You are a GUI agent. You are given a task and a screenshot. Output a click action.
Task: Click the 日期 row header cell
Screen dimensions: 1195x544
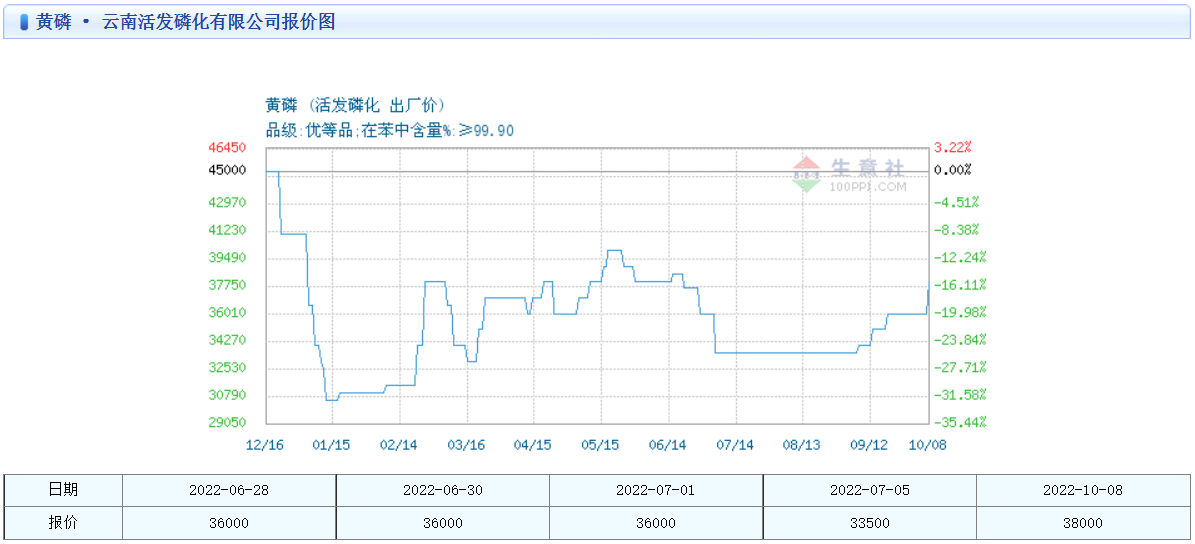(x=63, y=490)
